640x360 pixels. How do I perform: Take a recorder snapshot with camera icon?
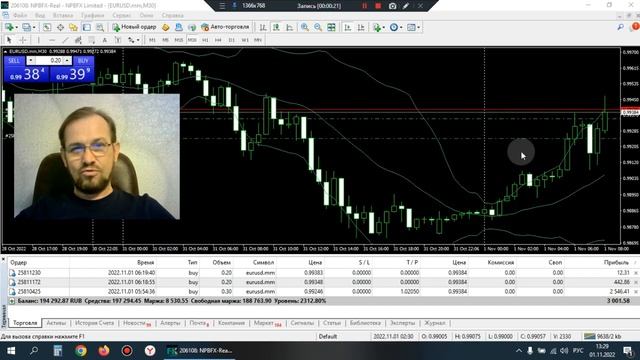tap(392, 6)
